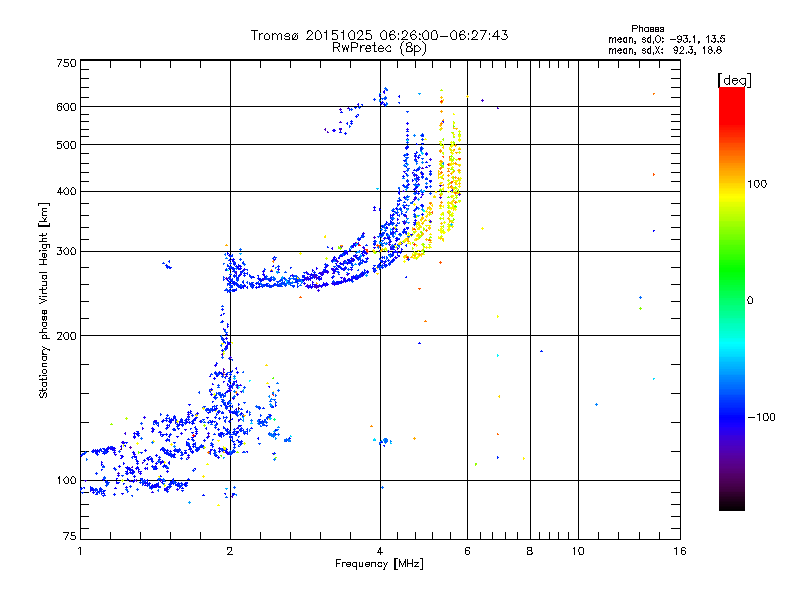Click the x-axis tick label '8'
Viewport: 800px width, 600px height.
pos(530,551)
